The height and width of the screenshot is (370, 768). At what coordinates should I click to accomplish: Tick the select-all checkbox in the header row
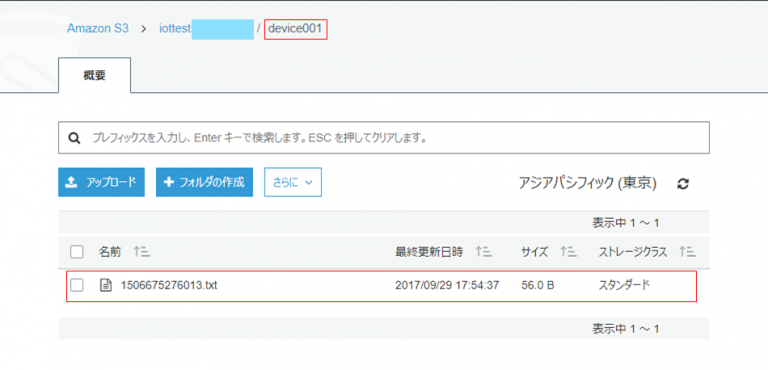[76, 252]
